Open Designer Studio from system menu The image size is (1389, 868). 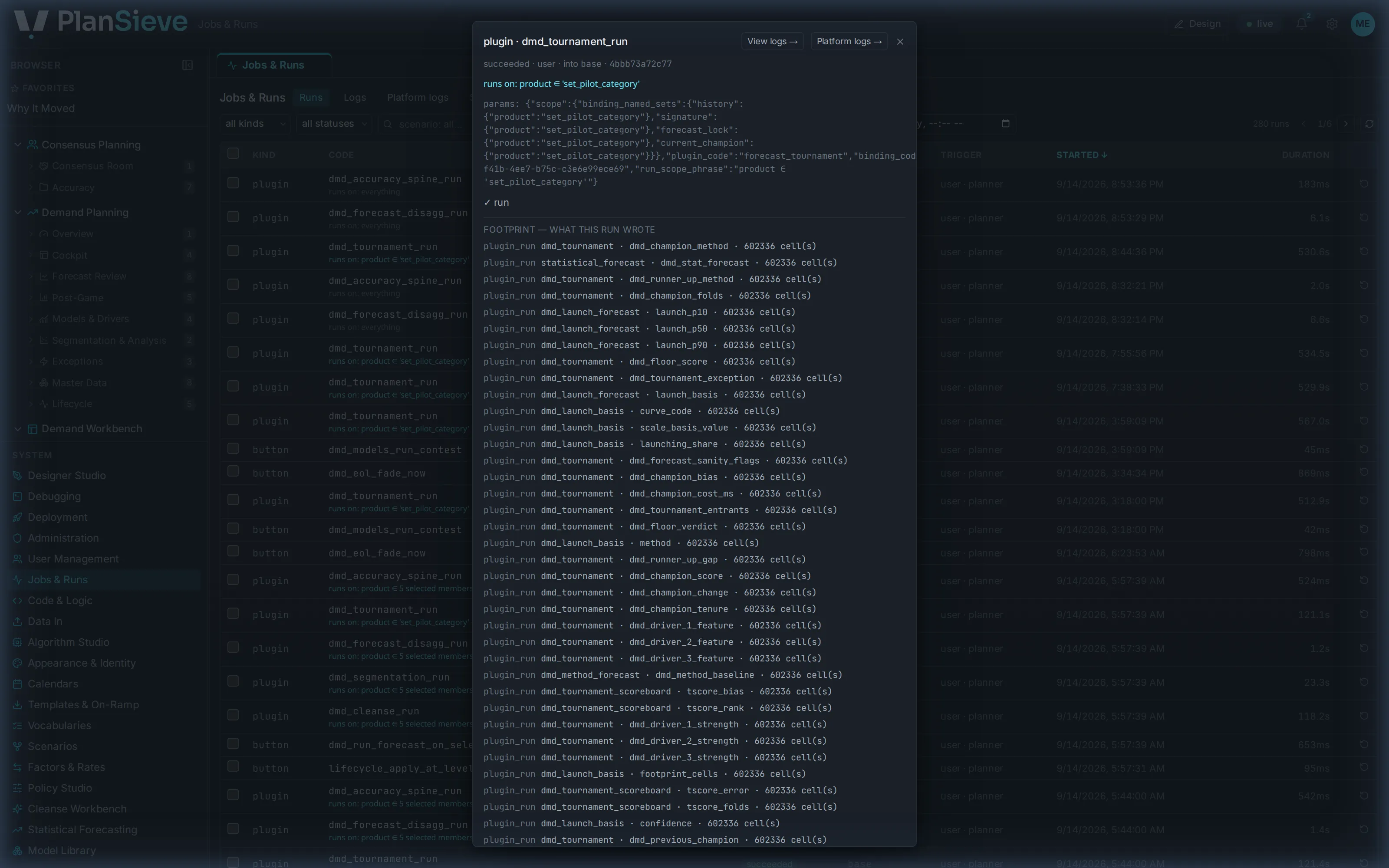(66, 475)
